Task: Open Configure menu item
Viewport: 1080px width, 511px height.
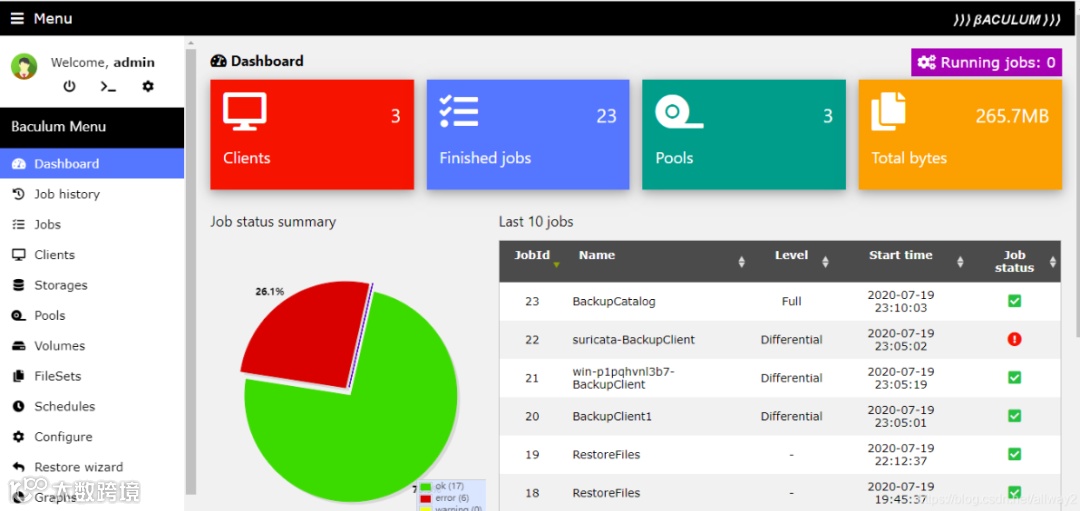Action: click(92, 437)
